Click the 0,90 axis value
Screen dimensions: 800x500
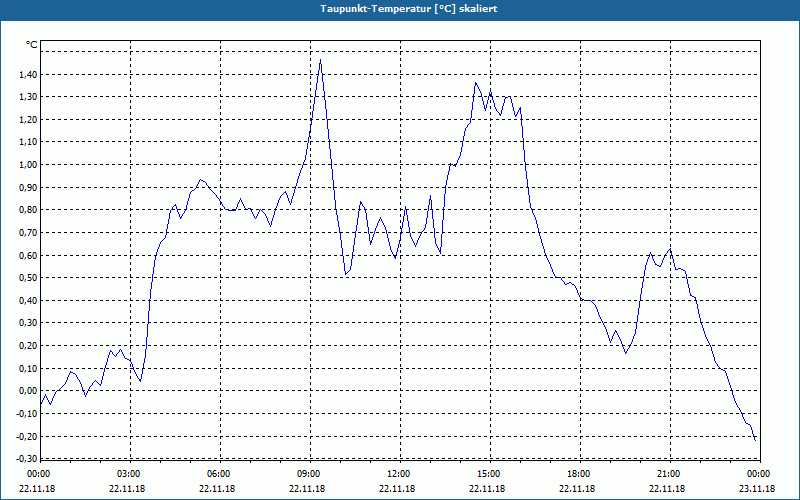click(28, 187)
